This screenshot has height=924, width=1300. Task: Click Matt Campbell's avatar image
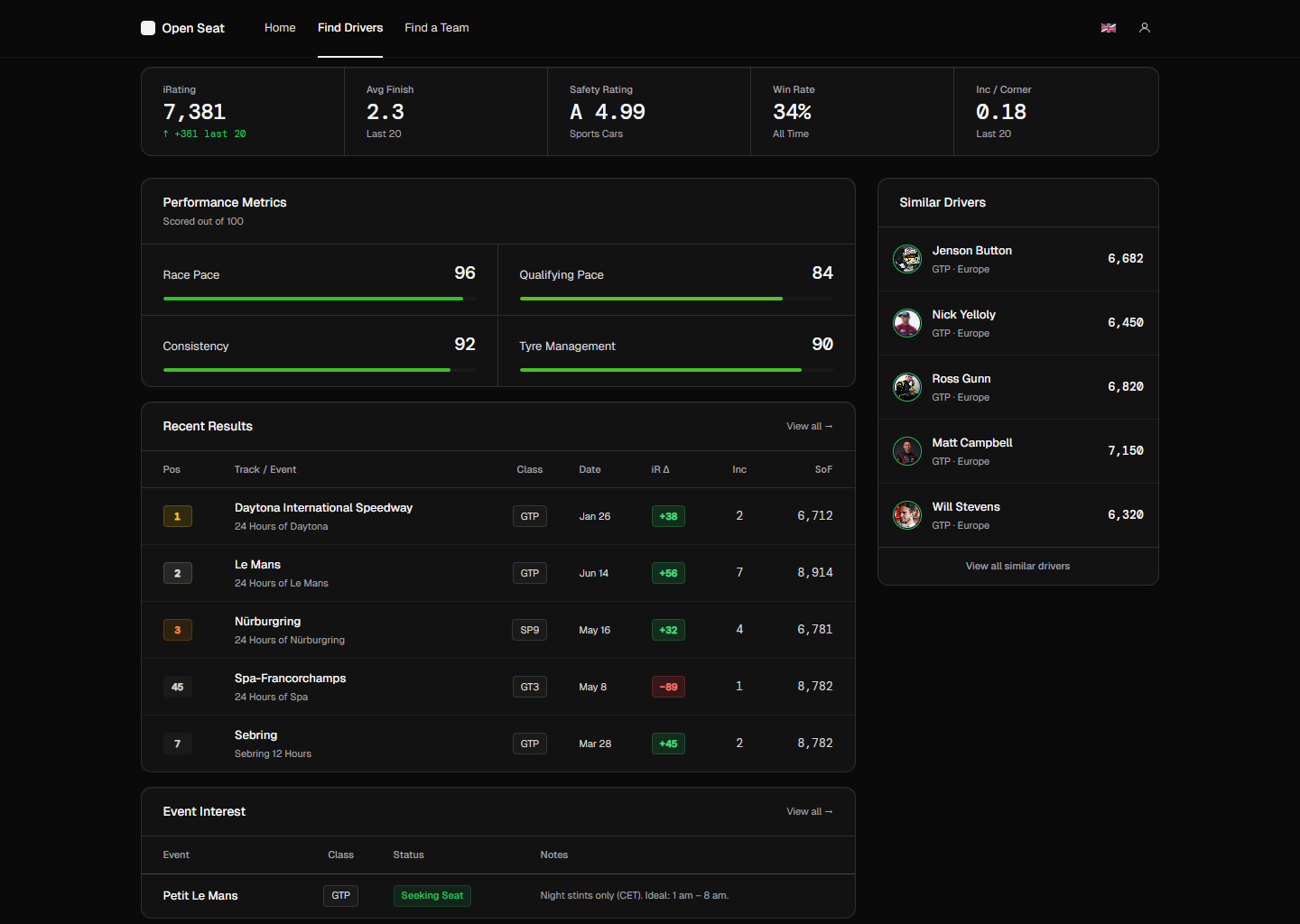(x=907, y=451)
